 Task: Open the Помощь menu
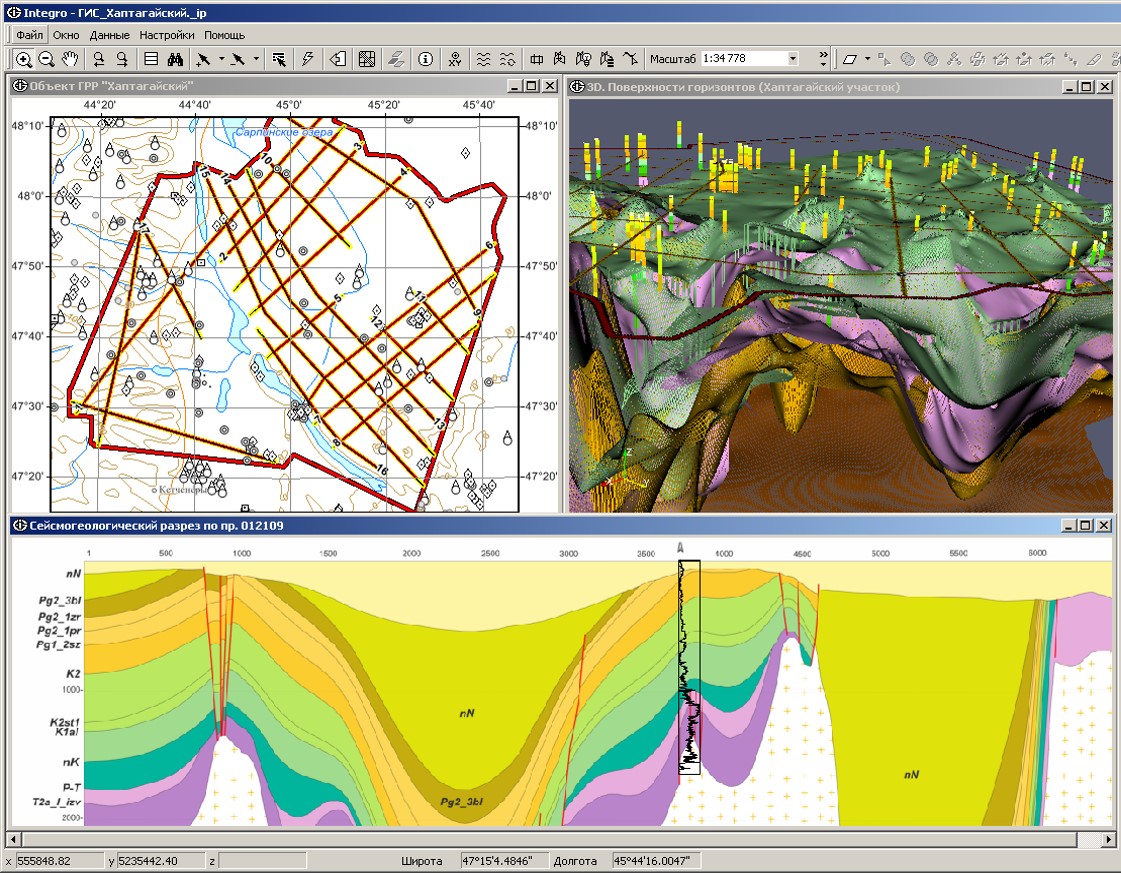(x=225, y=35)
